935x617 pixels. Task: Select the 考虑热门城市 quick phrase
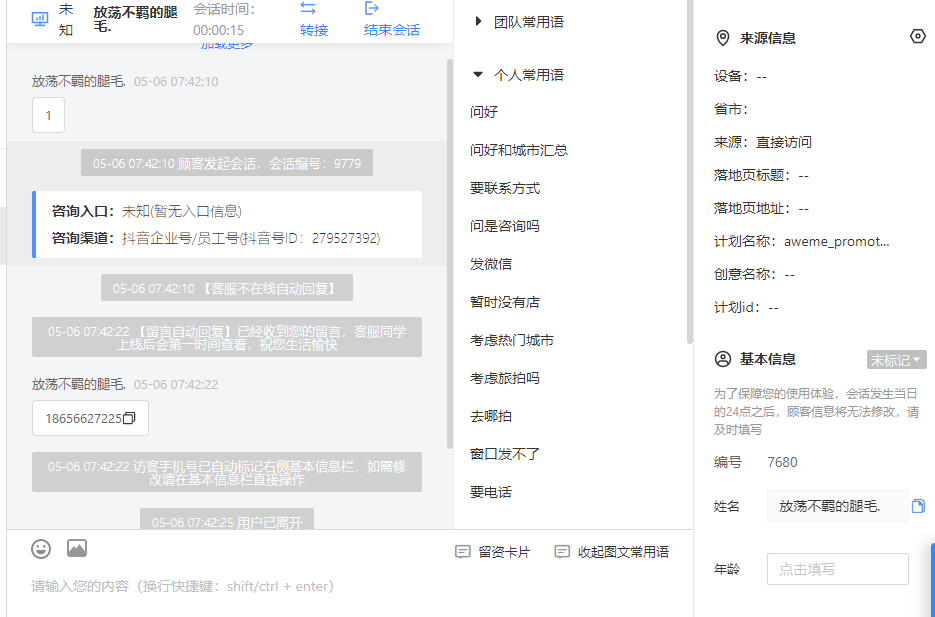[512, 340]
